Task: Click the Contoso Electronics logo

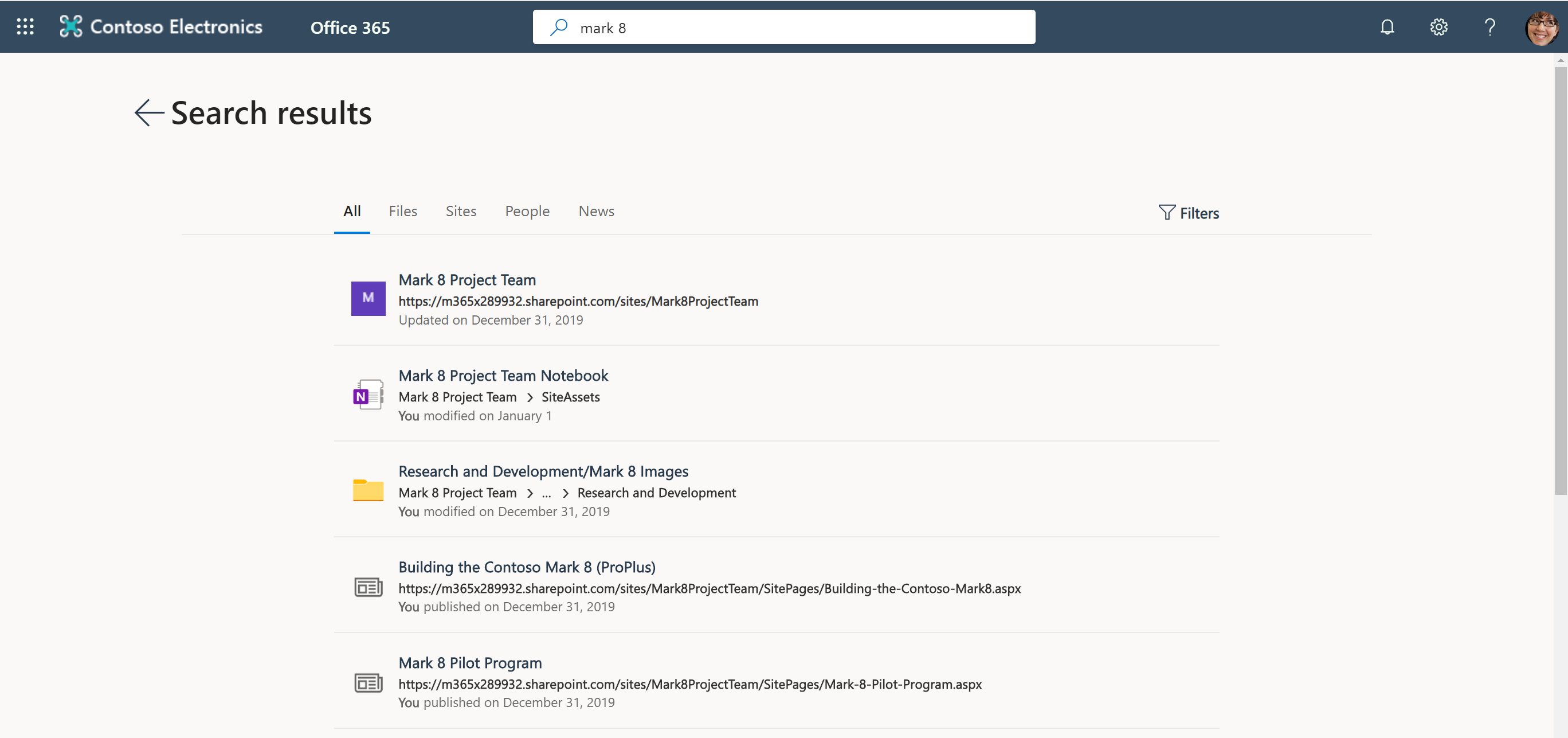Action: pos(70,27)
